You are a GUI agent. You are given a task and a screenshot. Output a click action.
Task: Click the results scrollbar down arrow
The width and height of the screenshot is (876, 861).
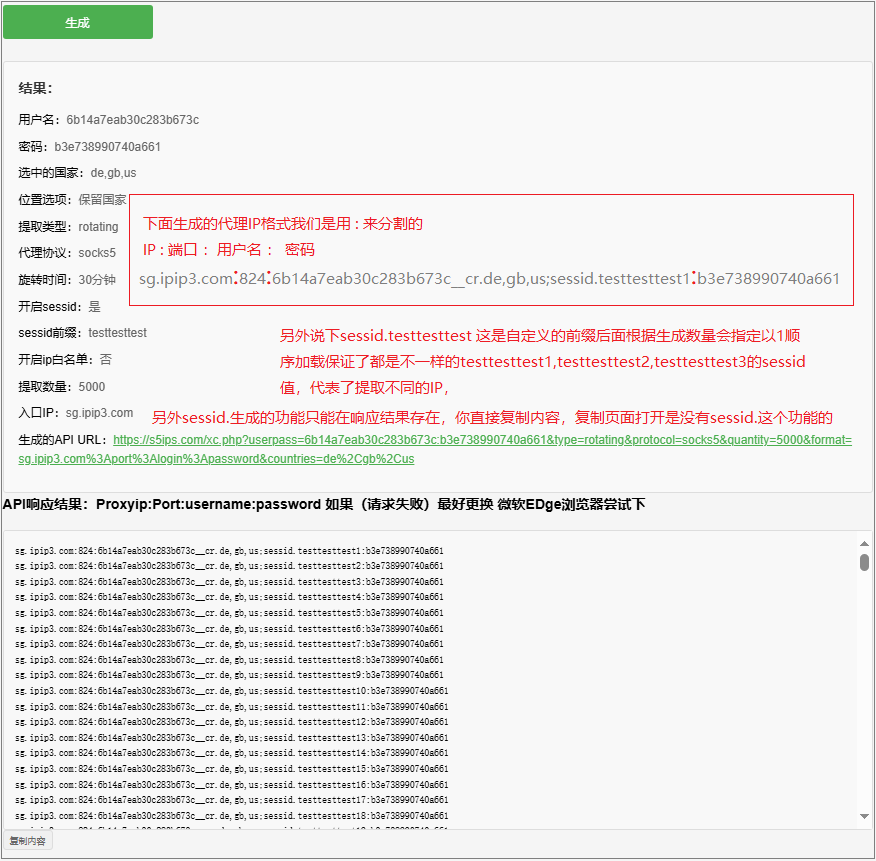(864, 817)
